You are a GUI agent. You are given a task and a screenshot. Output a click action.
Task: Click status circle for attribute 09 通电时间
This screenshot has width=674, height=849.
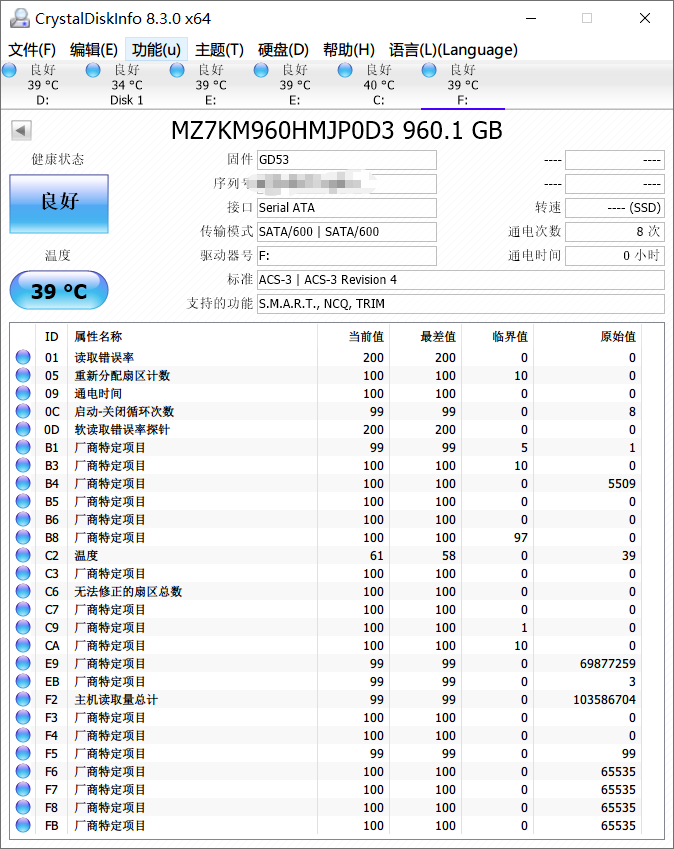click(x=23, y=393)
